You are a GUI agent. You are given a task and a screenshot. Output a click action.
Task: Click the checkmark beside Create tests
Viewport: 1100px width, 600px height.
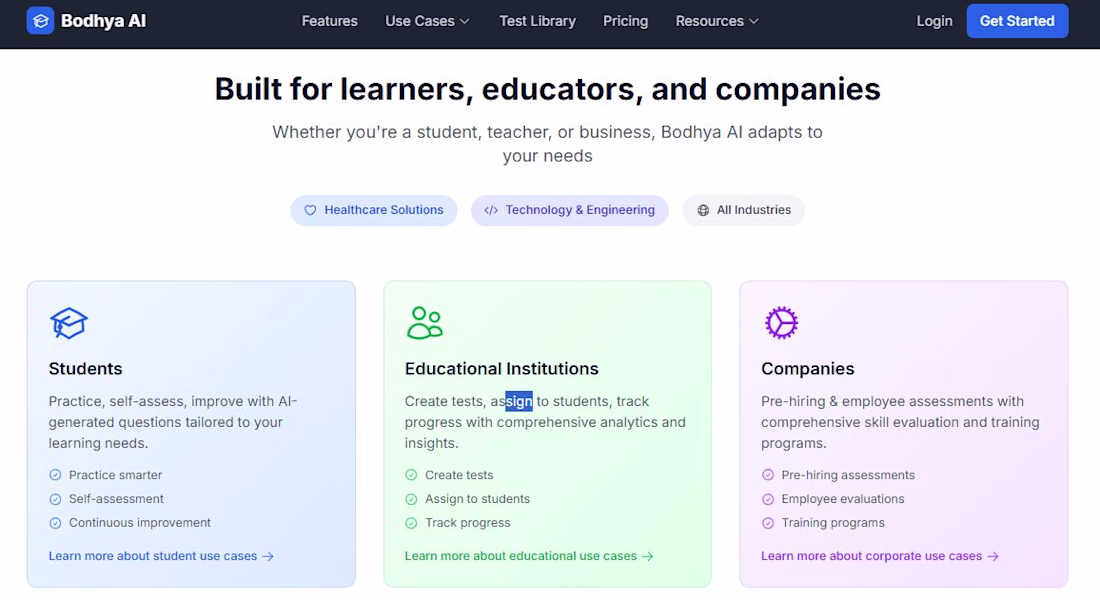pyautogui.click(x=411, y=475)
